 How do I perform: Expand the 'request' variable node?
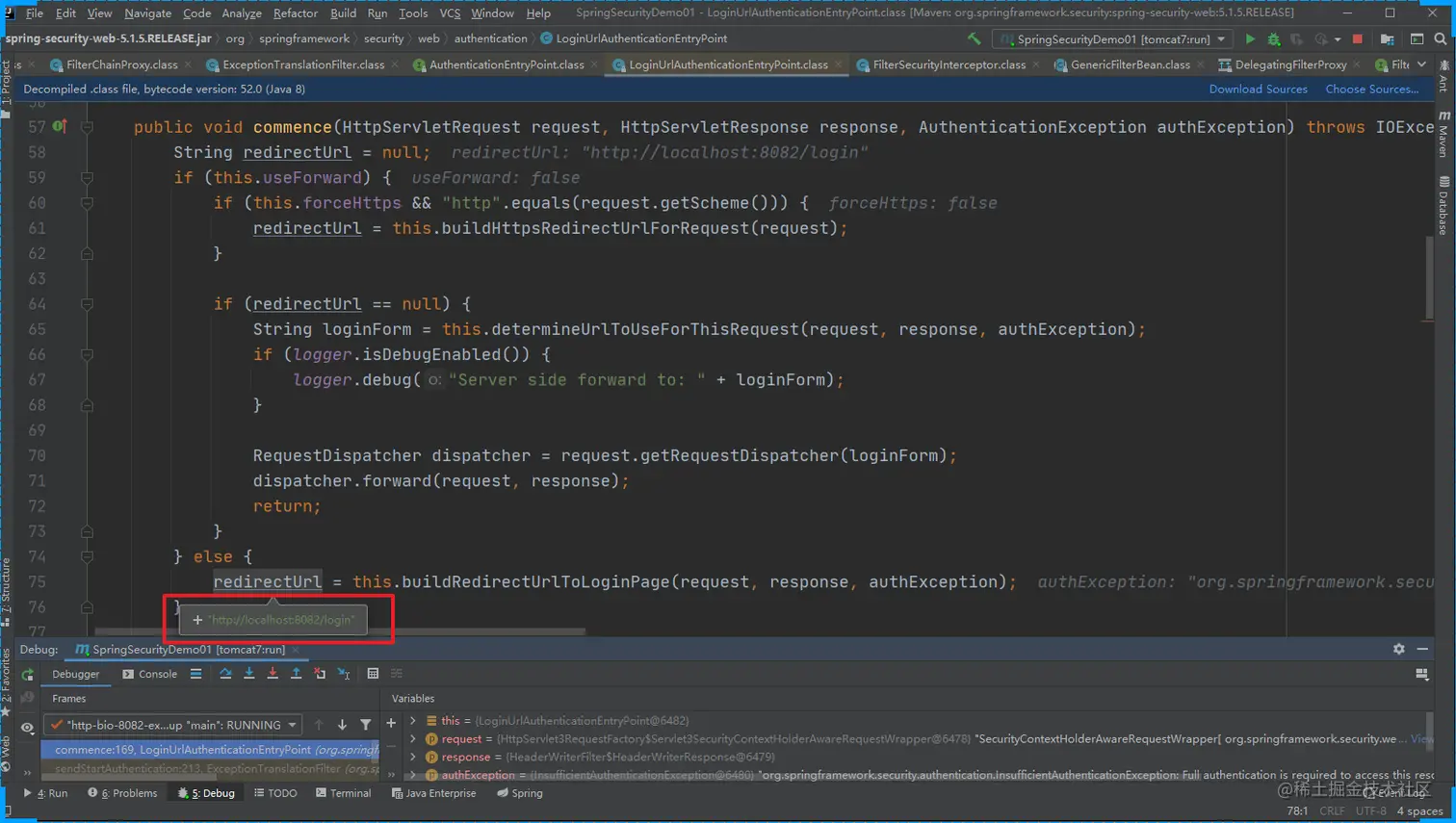click(413, 738)
